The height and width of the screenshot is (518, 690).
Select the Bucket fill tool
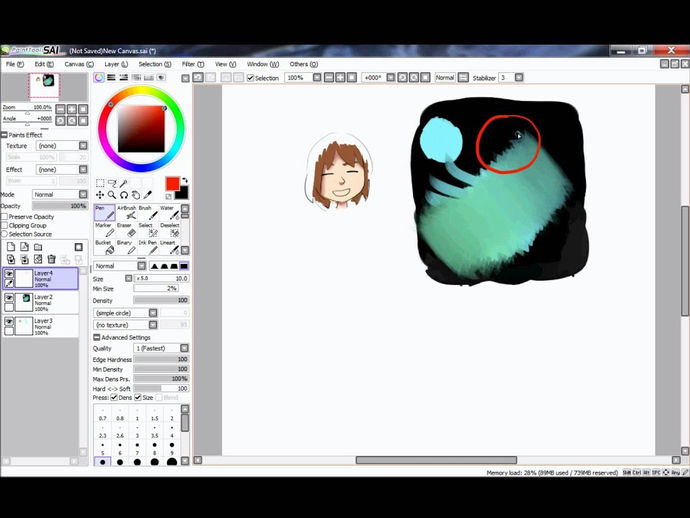coord(104,247)
